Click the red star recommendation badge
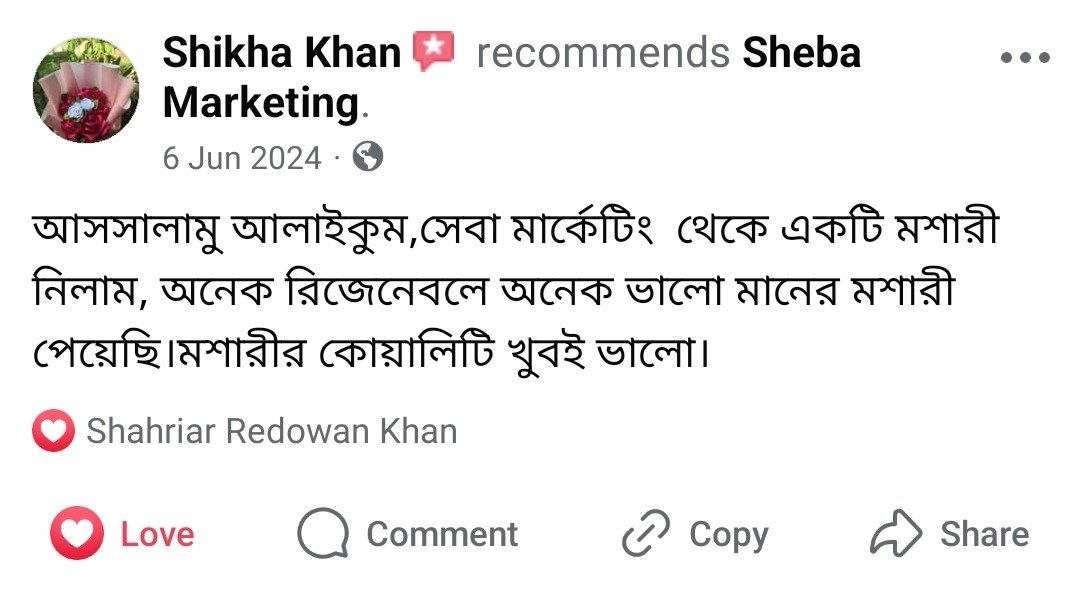 434,51
